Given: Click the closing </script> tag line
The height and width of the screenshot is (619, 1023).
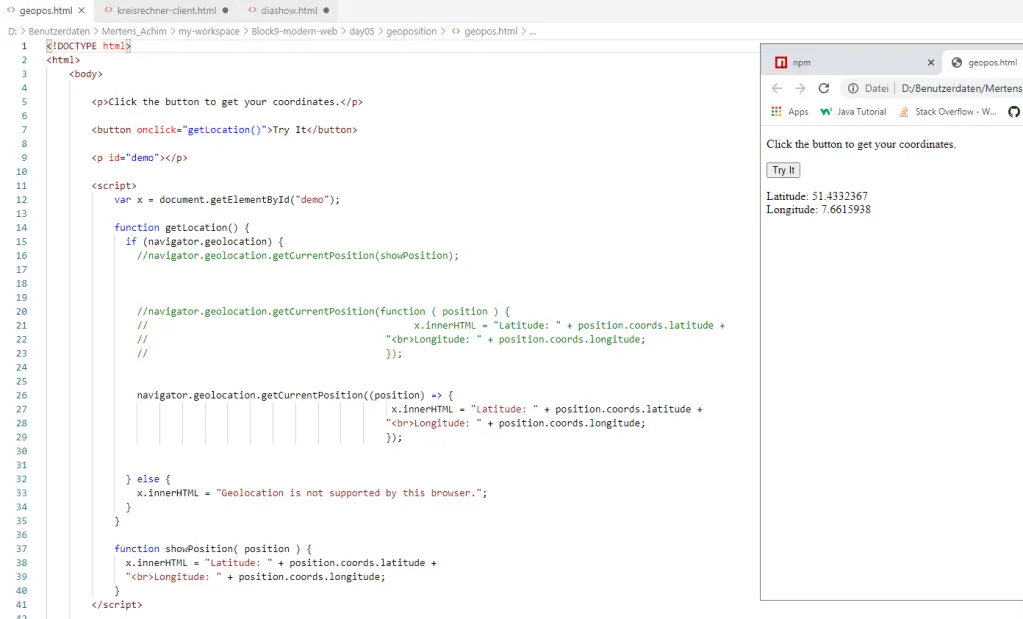Looking at the screenshot, I should point(117,605).
